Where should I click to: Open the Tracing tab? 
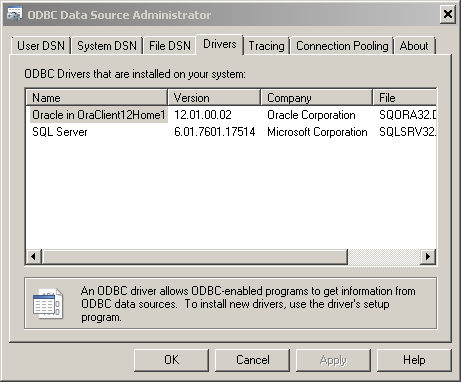(266, 45)
